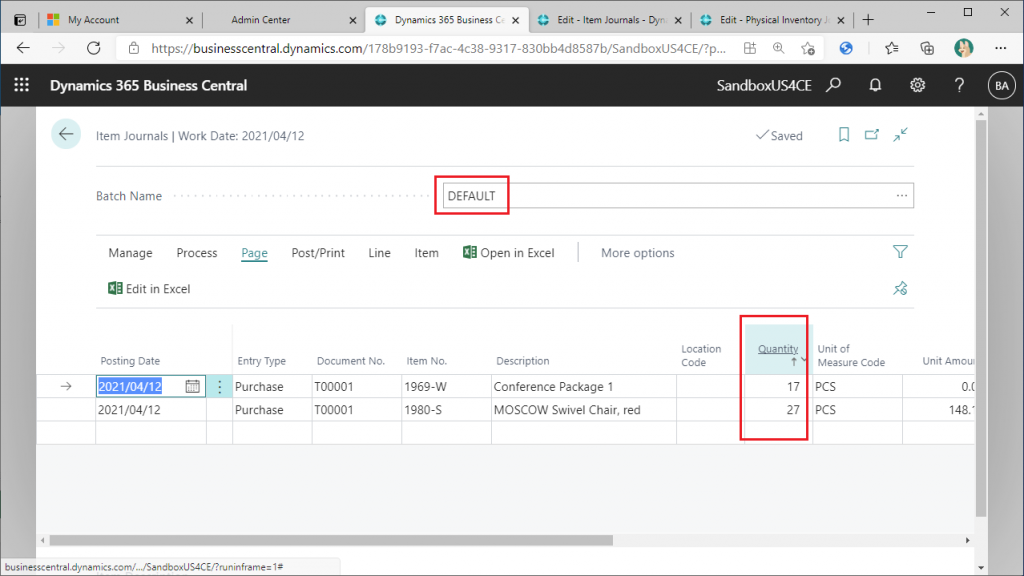
Task: Close the Admin Center tab
Action: point(353,20)
